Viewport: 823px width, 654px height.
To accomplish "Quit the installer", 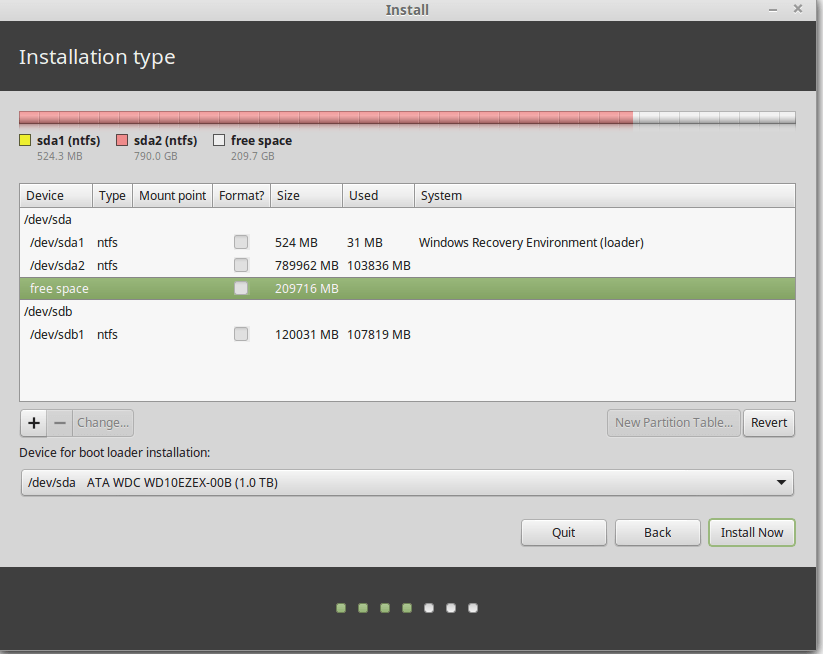I will 563,532.
